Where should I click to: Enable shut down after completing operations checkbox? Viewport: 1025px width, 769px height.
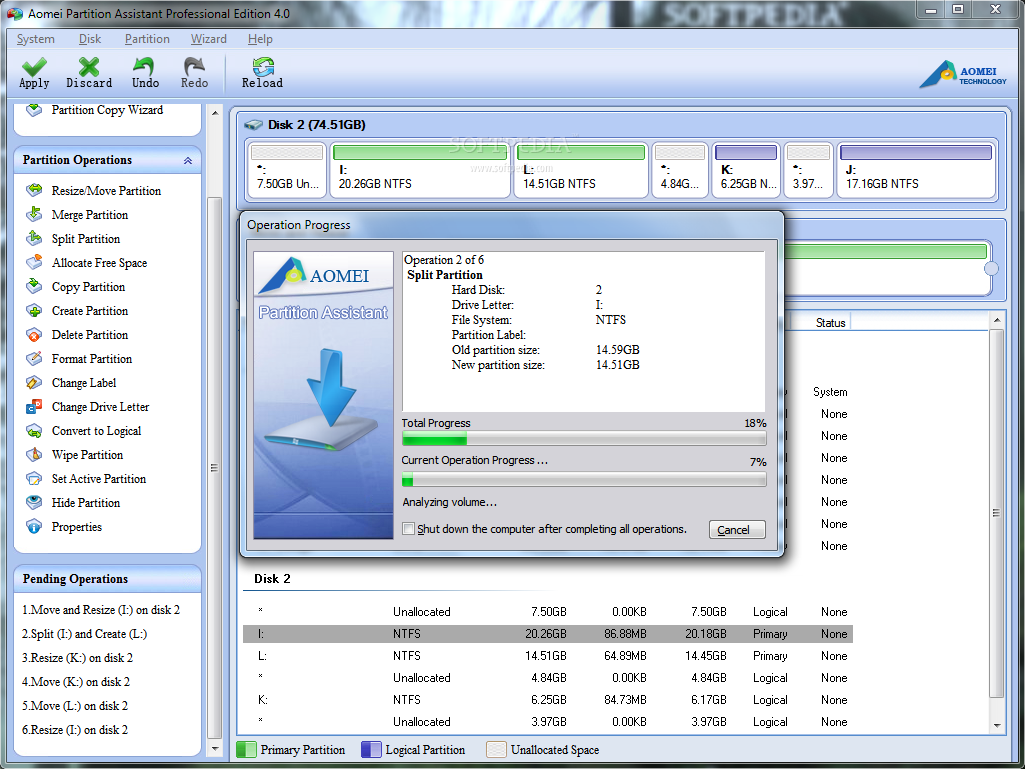408,529
